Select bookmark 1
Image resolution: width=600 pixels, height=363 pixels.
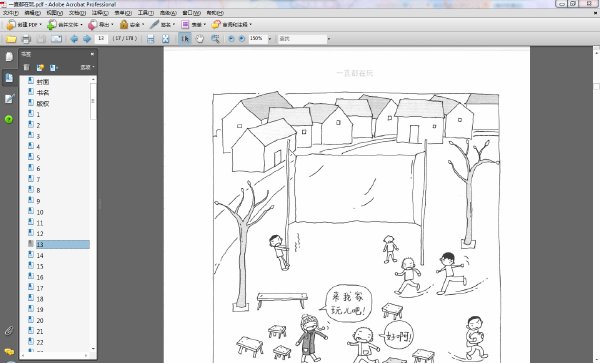pyautogui.click(x=38, y=114)
